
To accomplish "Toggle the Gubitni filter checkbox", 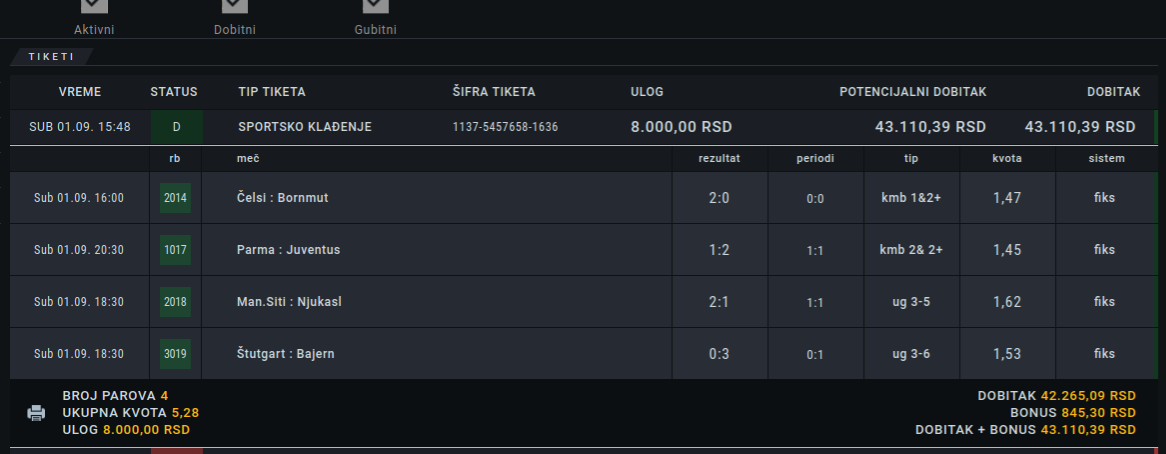I will point(376,5).
